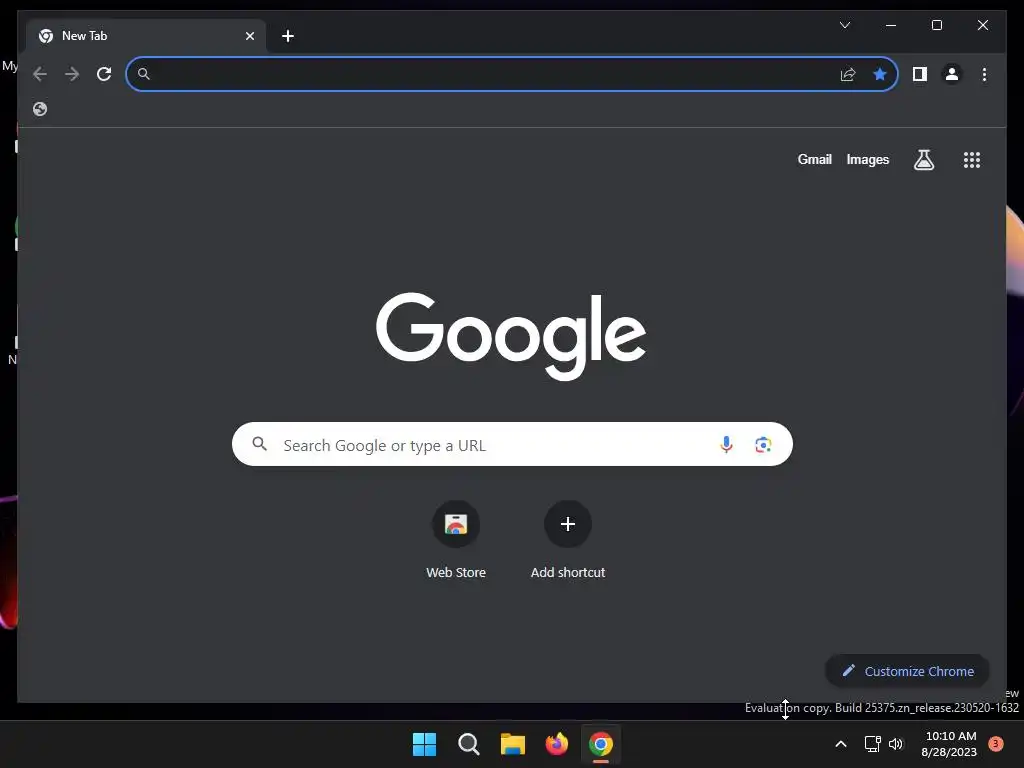
Task: Open the volume tray icon
Action: (x=895, y=744)
